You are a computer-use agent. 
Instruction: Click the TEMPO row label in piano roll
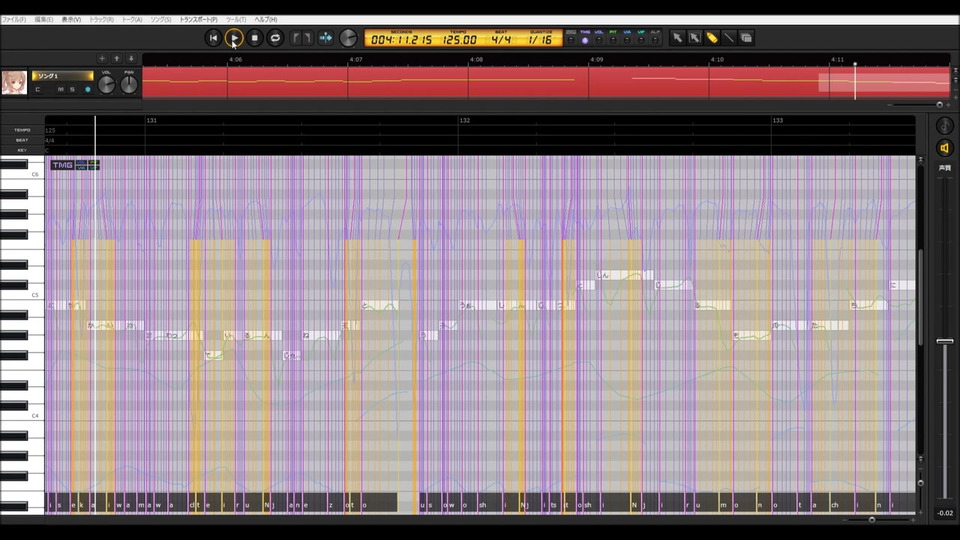pyautogui.click(x=22, y=130)
